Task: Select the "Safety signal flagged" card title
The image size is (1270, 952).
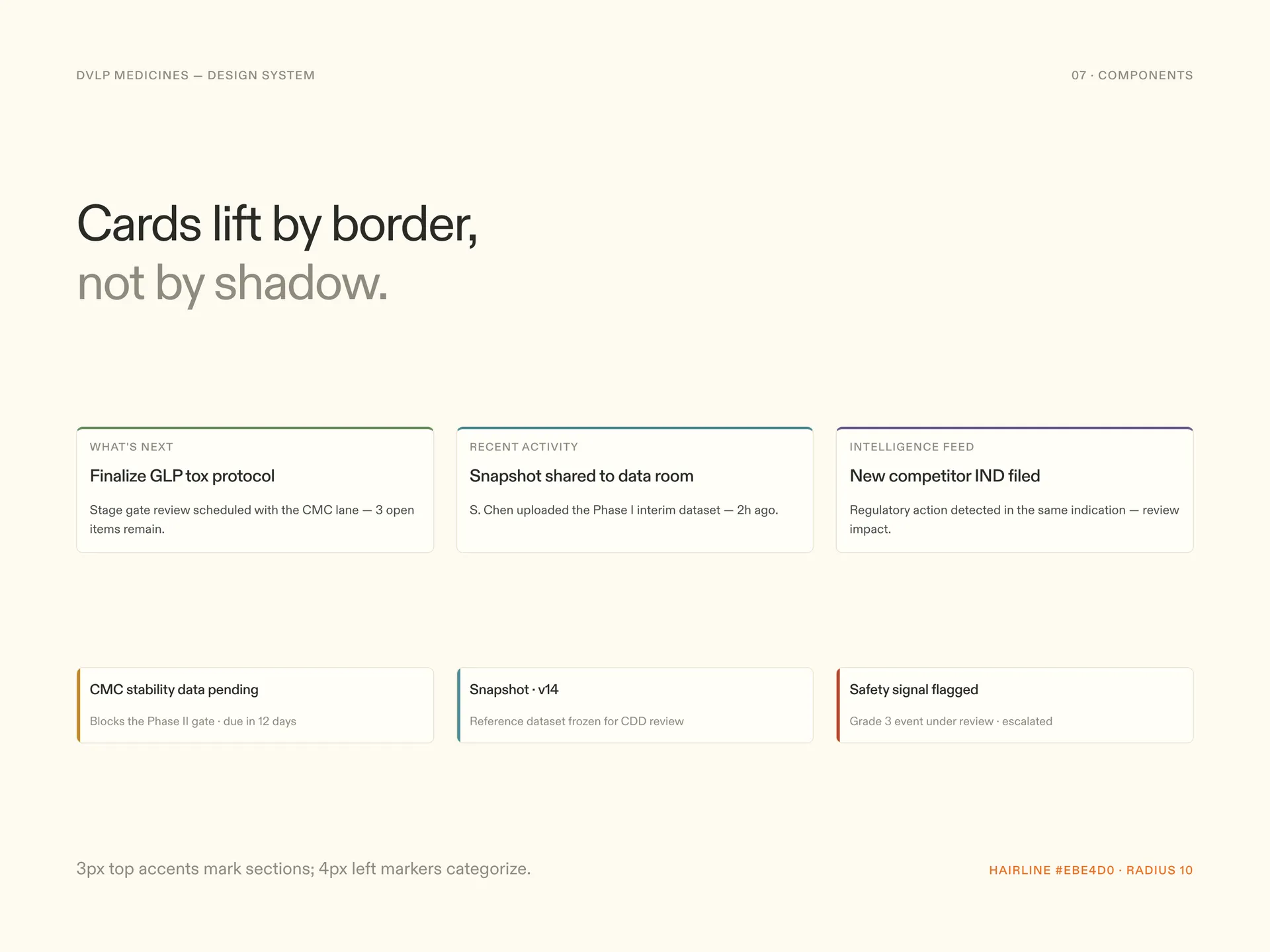Action: click(x=913, y=690)
